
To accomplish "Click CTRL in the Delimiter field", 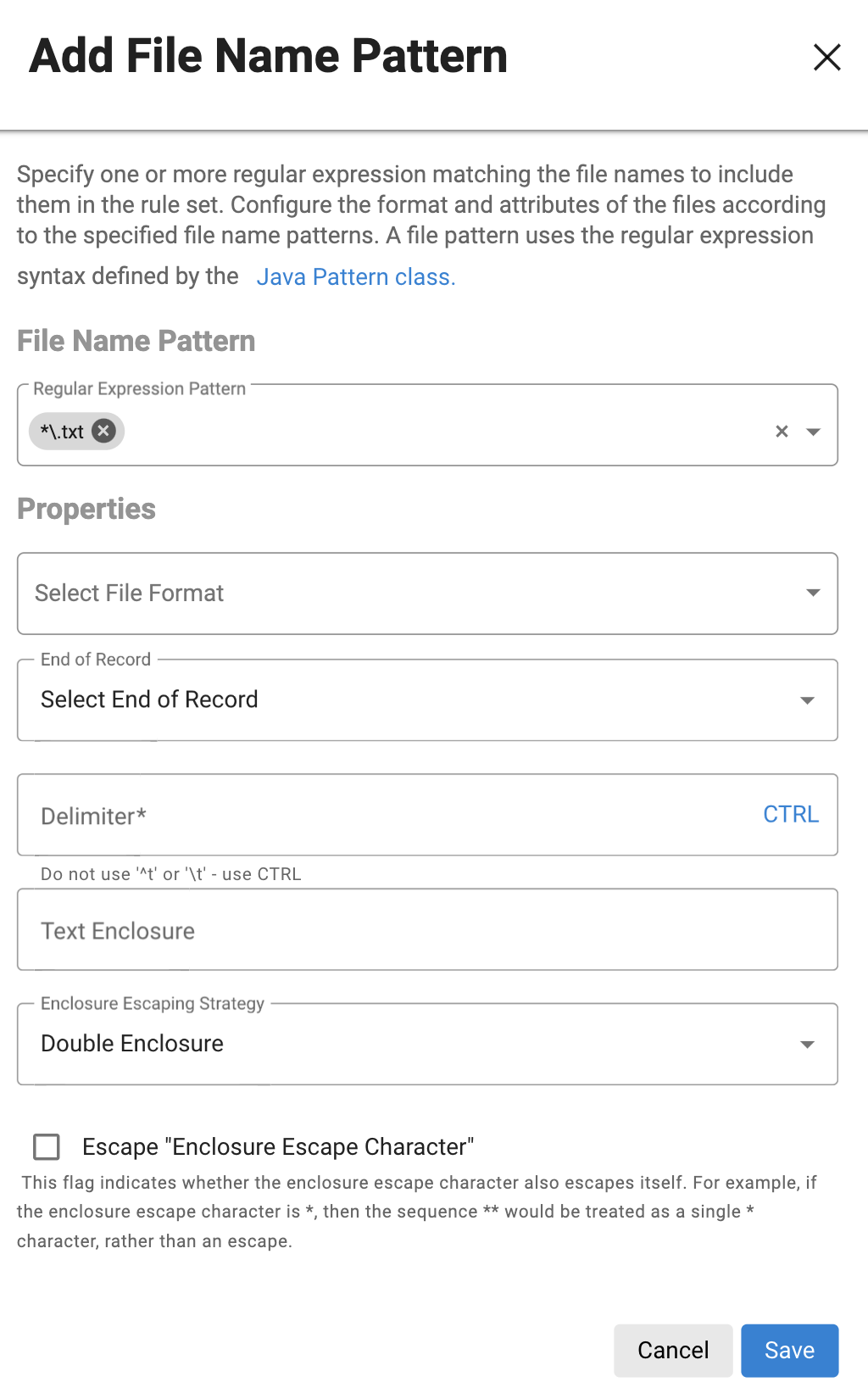I will 790,814.
